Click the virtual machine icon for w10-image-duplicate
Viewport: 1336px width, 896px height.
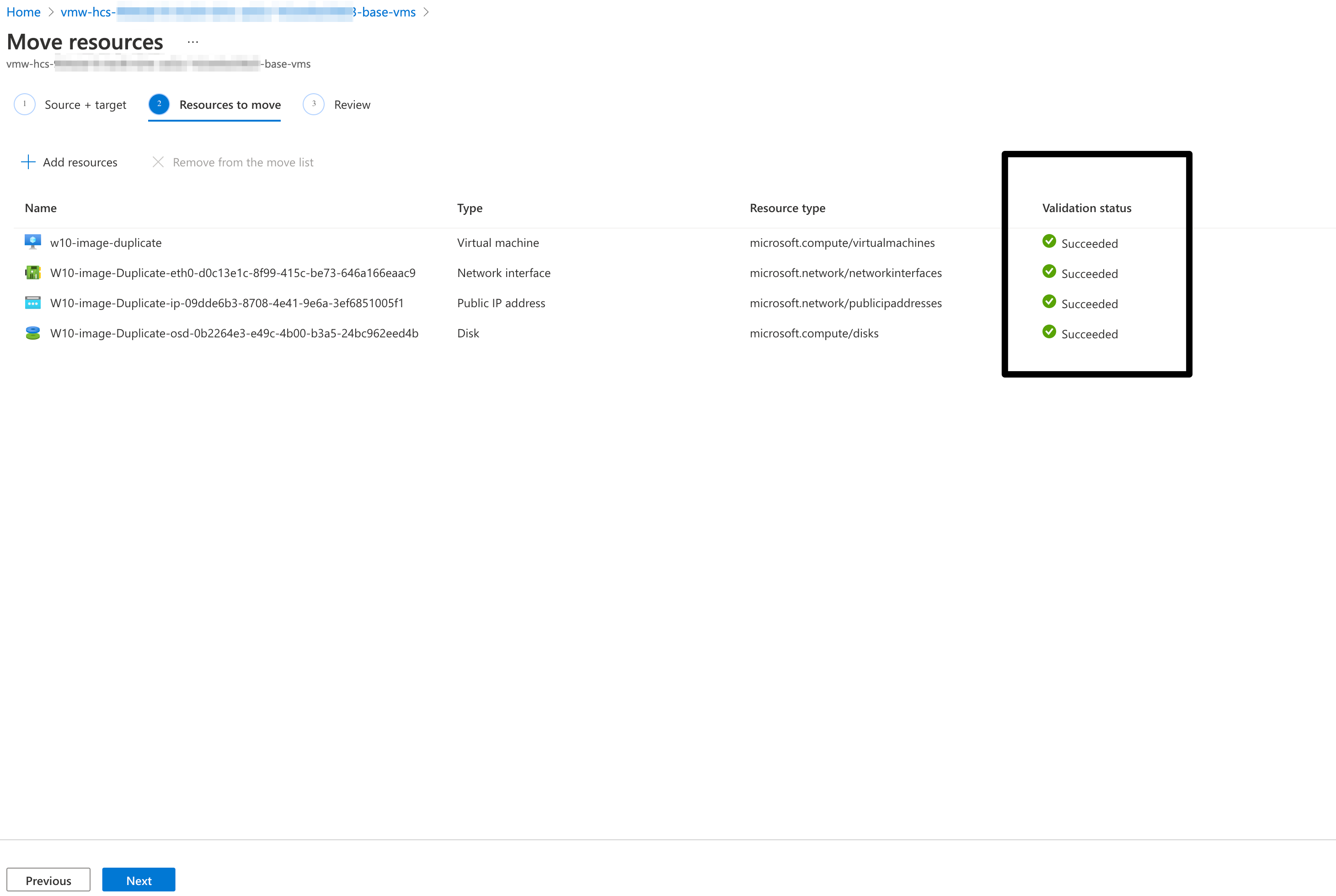pos(32,242)
